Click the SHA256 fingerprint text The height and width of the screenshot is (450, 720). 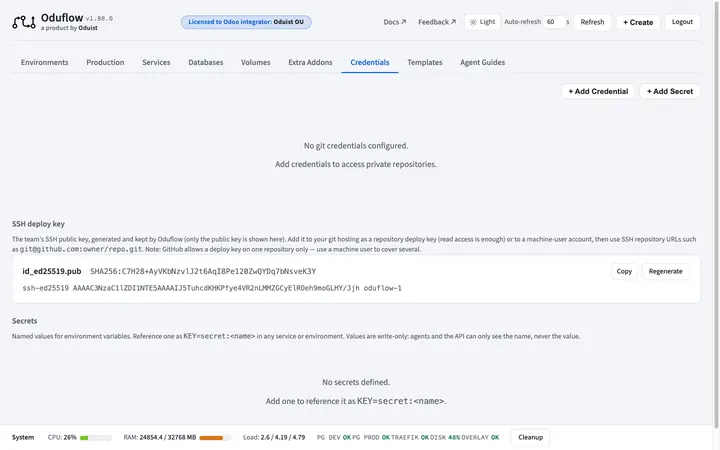pos(203,271)
